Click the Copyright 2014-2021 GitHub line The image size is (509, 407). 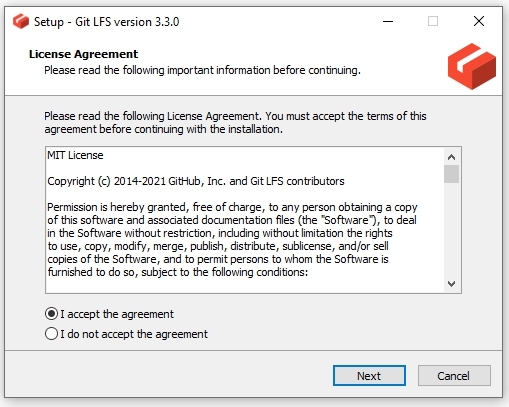(196, 181)
